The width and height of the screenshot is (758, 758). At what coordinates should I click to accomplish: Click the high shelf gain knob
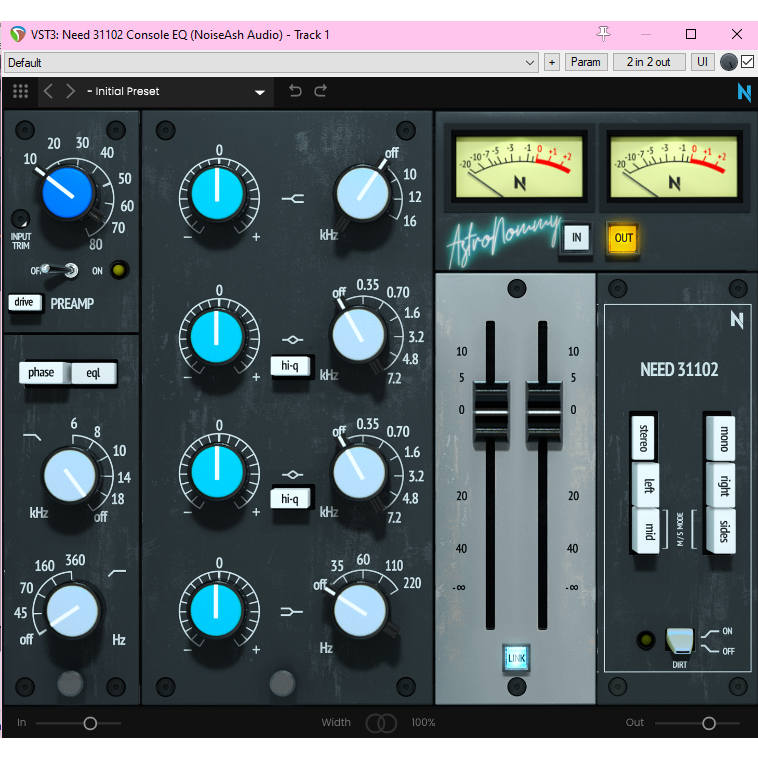pyautogui.click(x=218, y=193)
